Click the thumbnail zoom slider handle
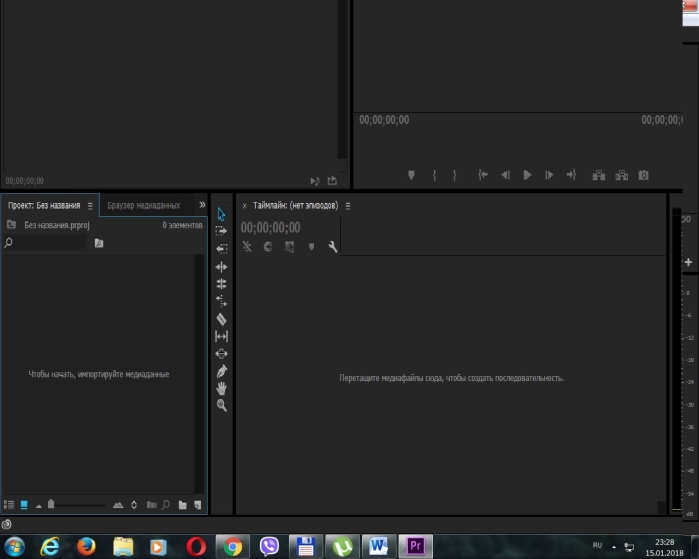 point(51,504)
